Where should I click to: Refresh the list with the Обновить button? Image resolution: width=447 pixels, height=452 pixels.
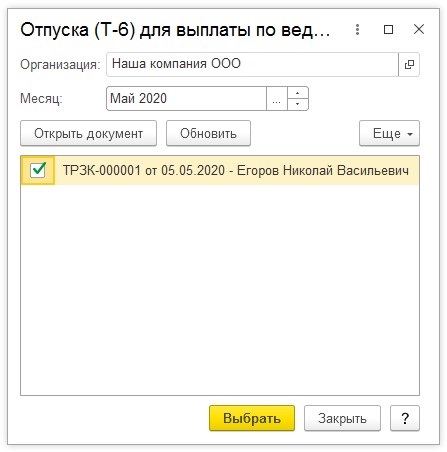pos(208,133)
